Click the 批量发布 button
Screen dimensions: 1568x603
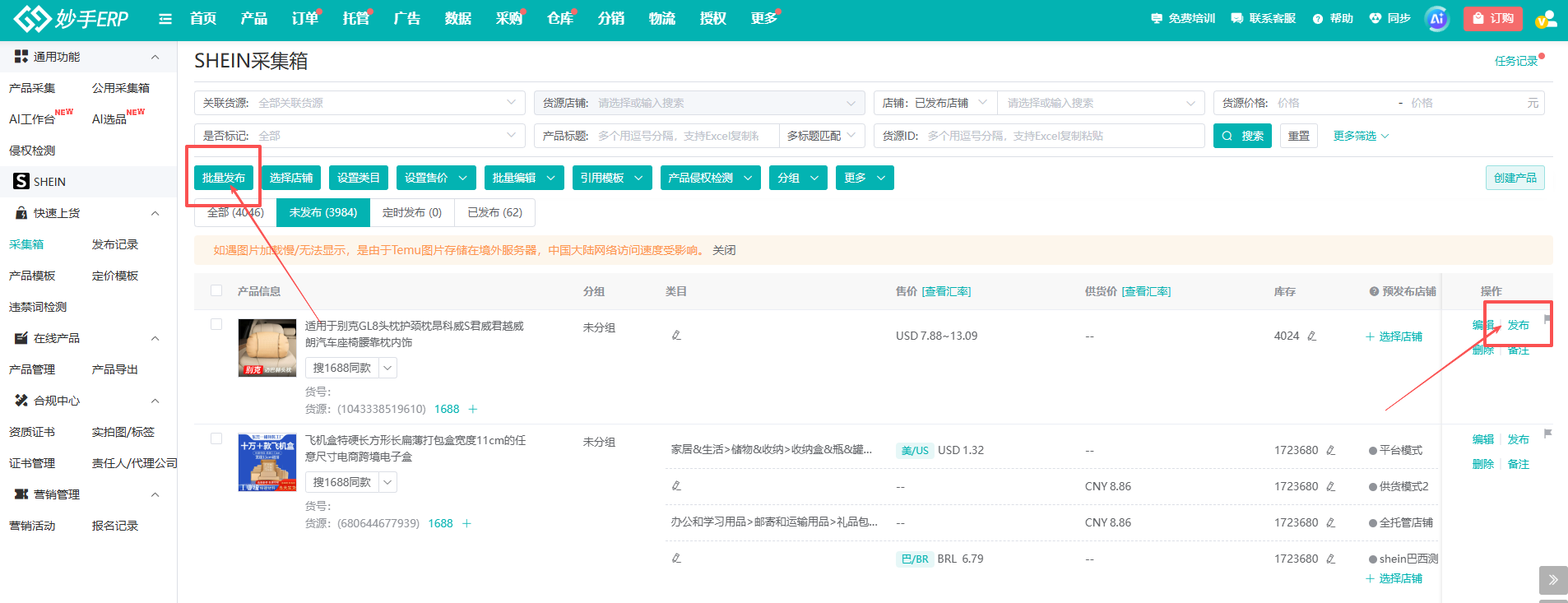tap(224, 178)
